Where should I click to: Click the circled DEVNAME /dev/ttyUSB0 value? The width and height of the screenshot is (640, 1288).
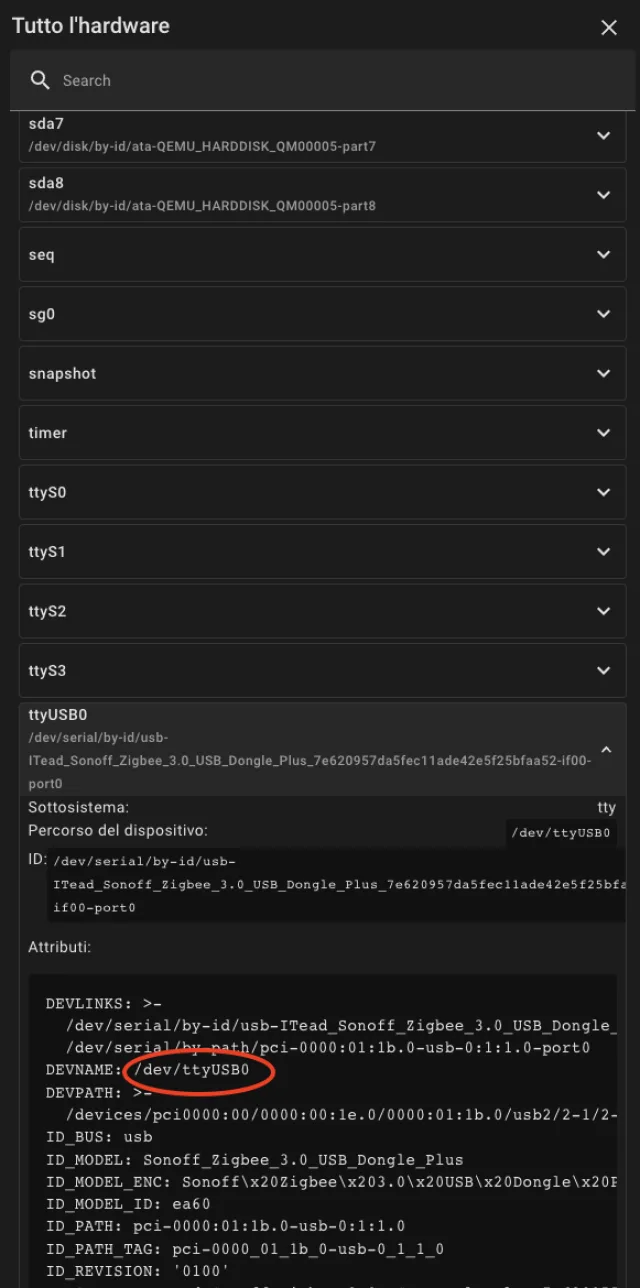199,1070
